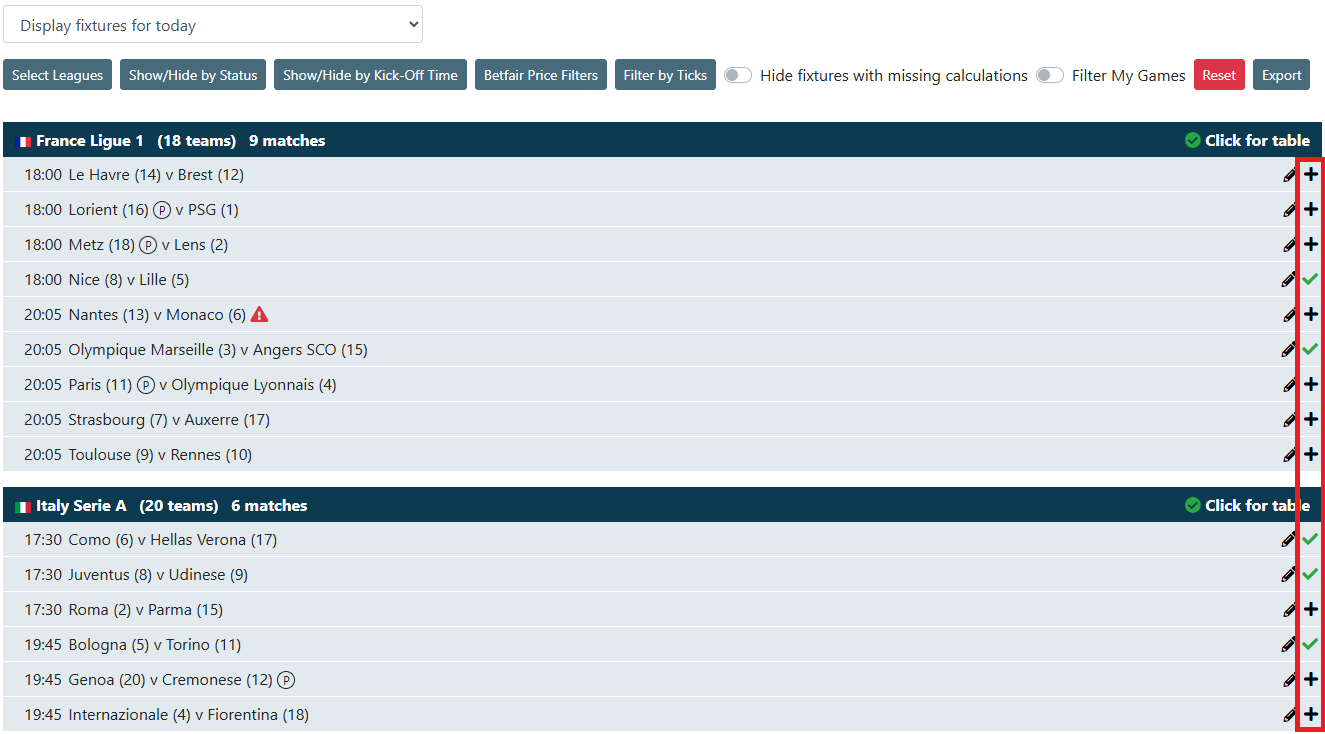Click the pencil icon for Juventus v Udinese

[x=1289, y=575]
